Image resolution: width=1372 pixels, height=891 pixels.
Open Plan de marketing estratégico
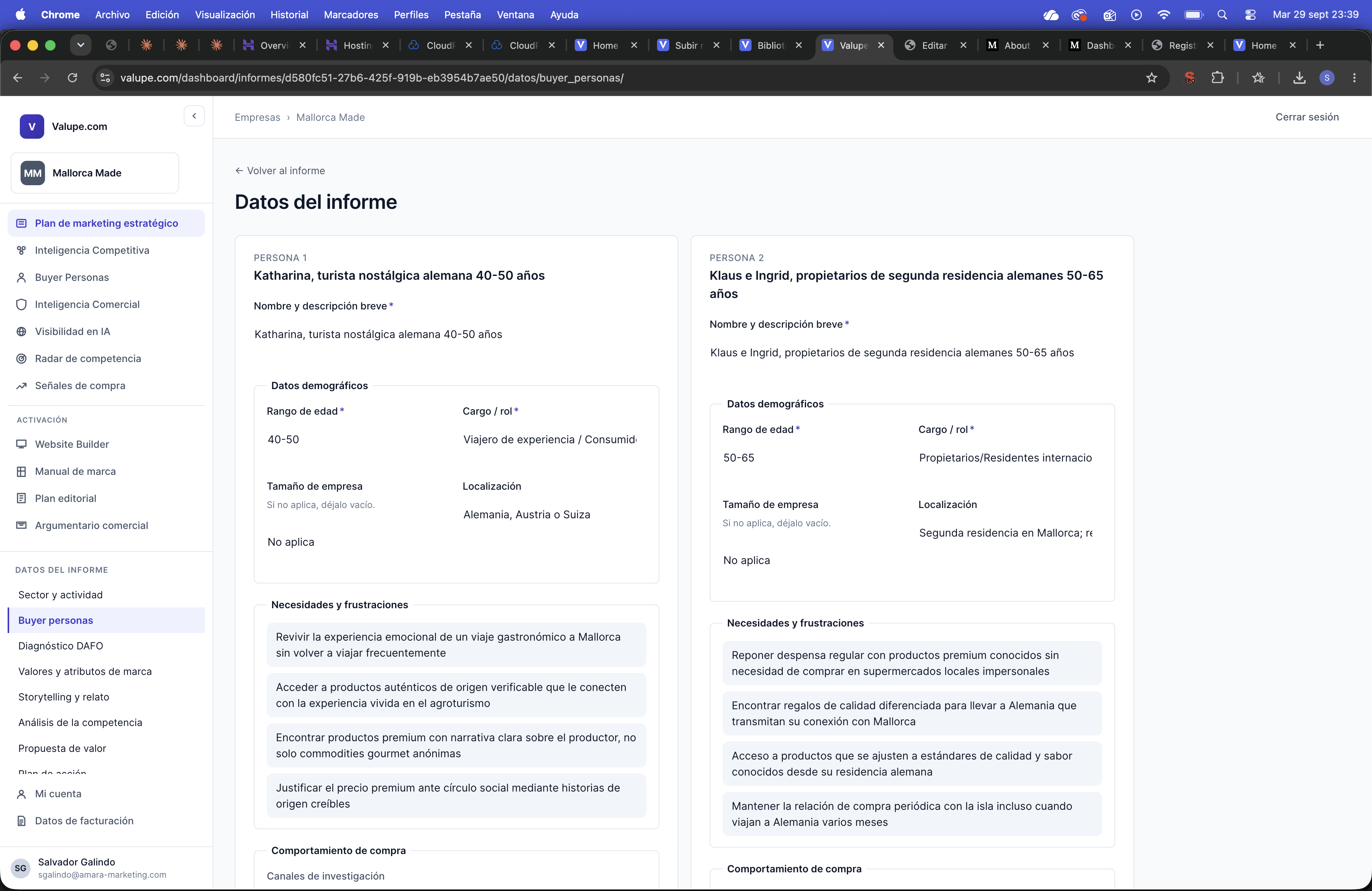tap(106, 223)
